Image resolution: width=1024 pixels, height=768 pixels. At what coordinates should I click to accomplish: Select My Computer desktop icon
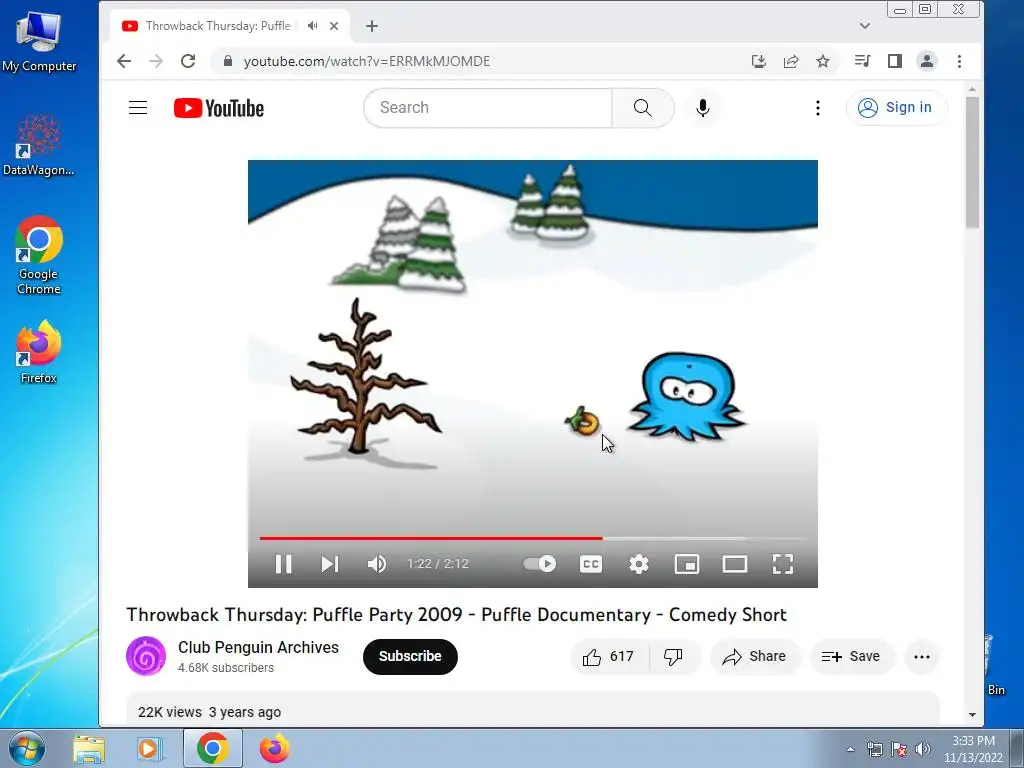[39, 42]
